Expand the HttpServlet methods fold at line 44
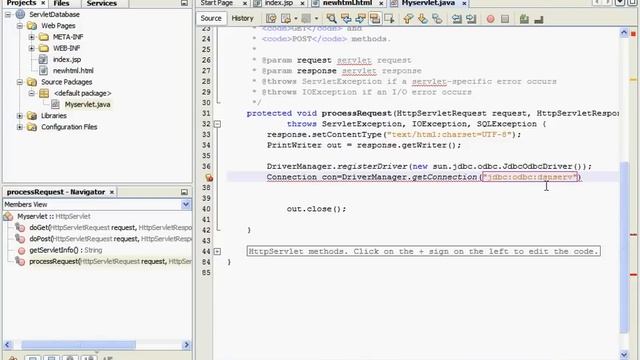Viewport: 640px width, 360px height. (218, 251)
